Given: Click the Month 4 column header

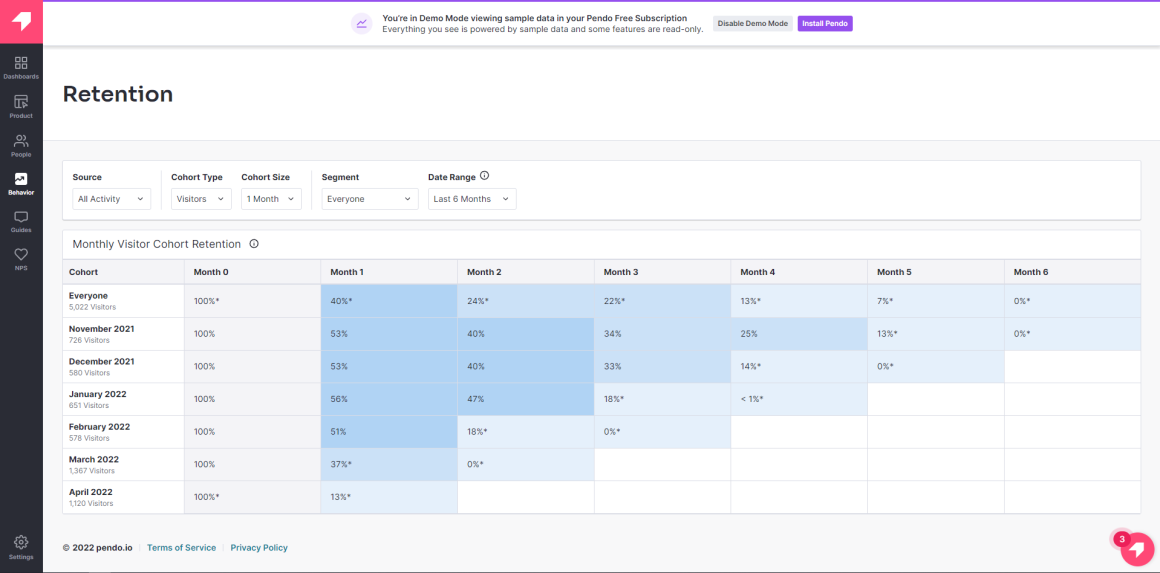Looking at the screenshot, I should pos(799,272).
